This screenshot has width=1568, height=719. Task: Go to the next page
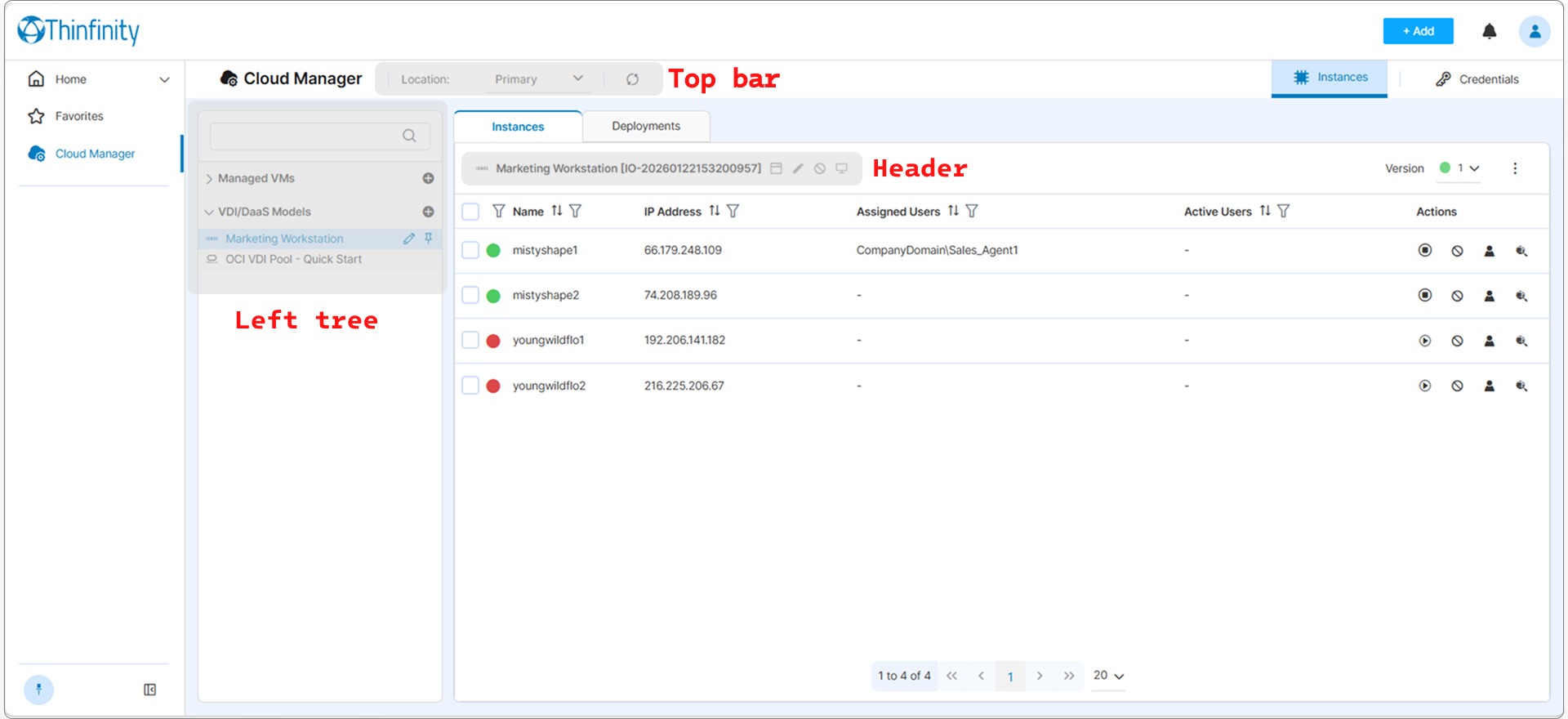pos(1040,676)
